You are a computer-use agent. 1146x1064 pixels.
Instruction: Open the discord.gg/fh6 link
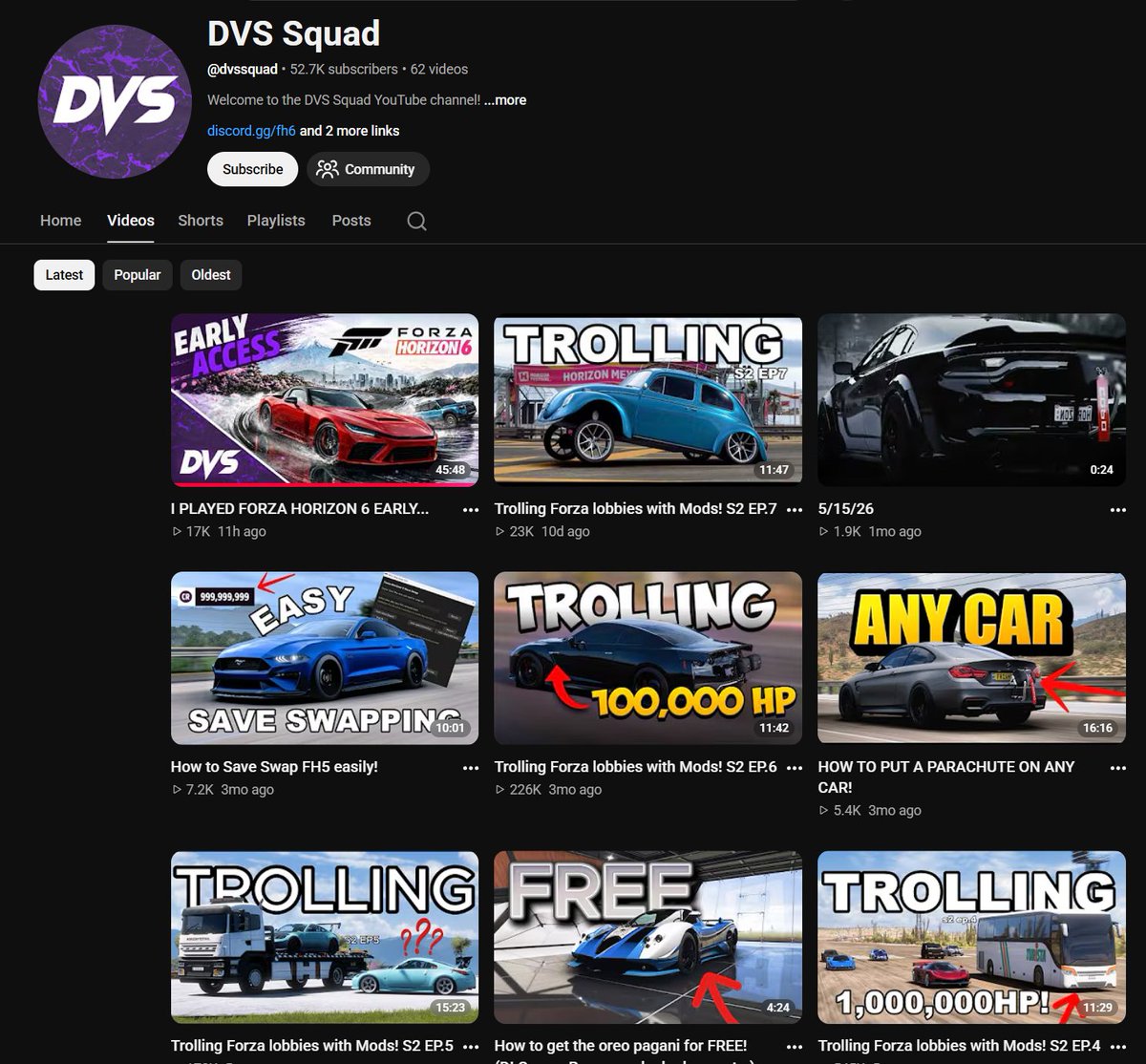251,131
